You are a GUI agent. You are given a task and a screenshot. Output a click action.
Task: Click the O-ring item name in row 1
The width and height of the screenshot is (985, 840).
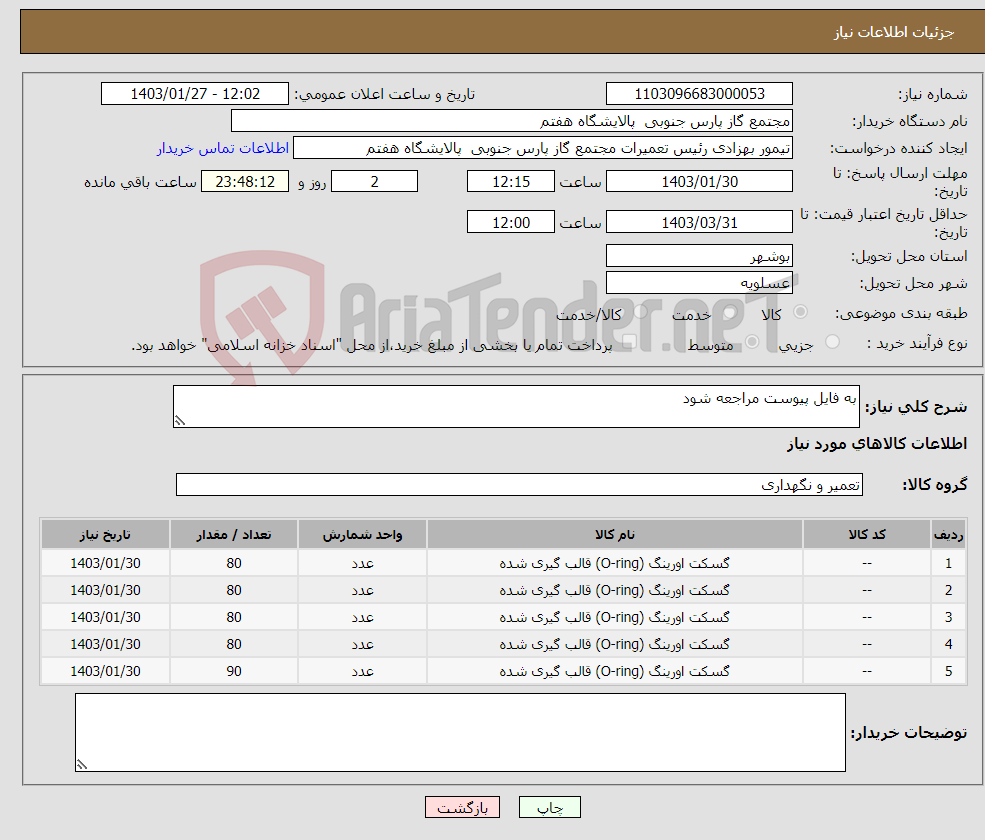[x=614, y=564]
